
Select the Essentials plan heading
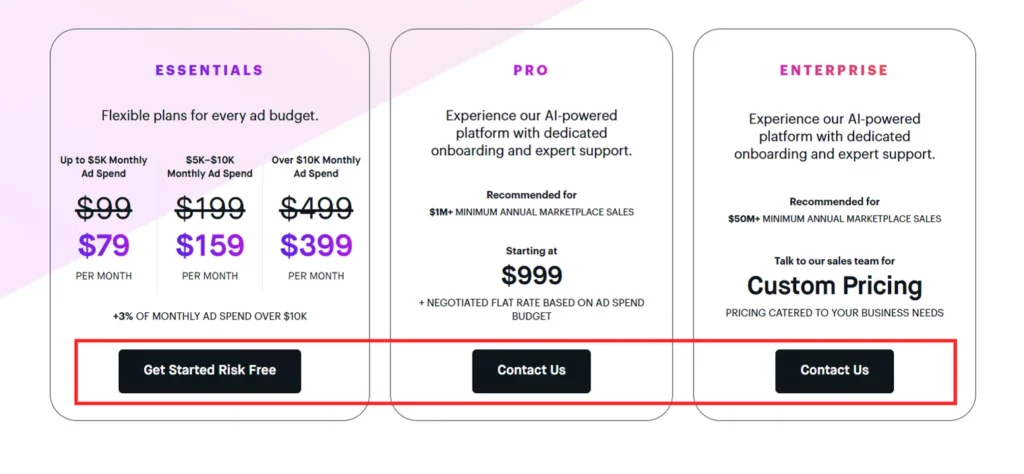[209, 71]
